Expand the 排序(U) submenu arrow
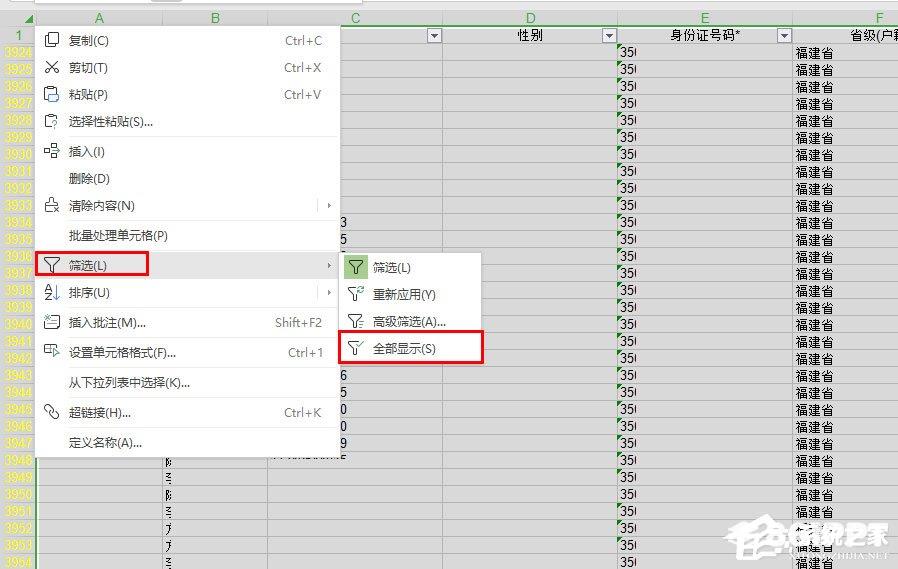The image size is (898, 569). click(329, 293)
